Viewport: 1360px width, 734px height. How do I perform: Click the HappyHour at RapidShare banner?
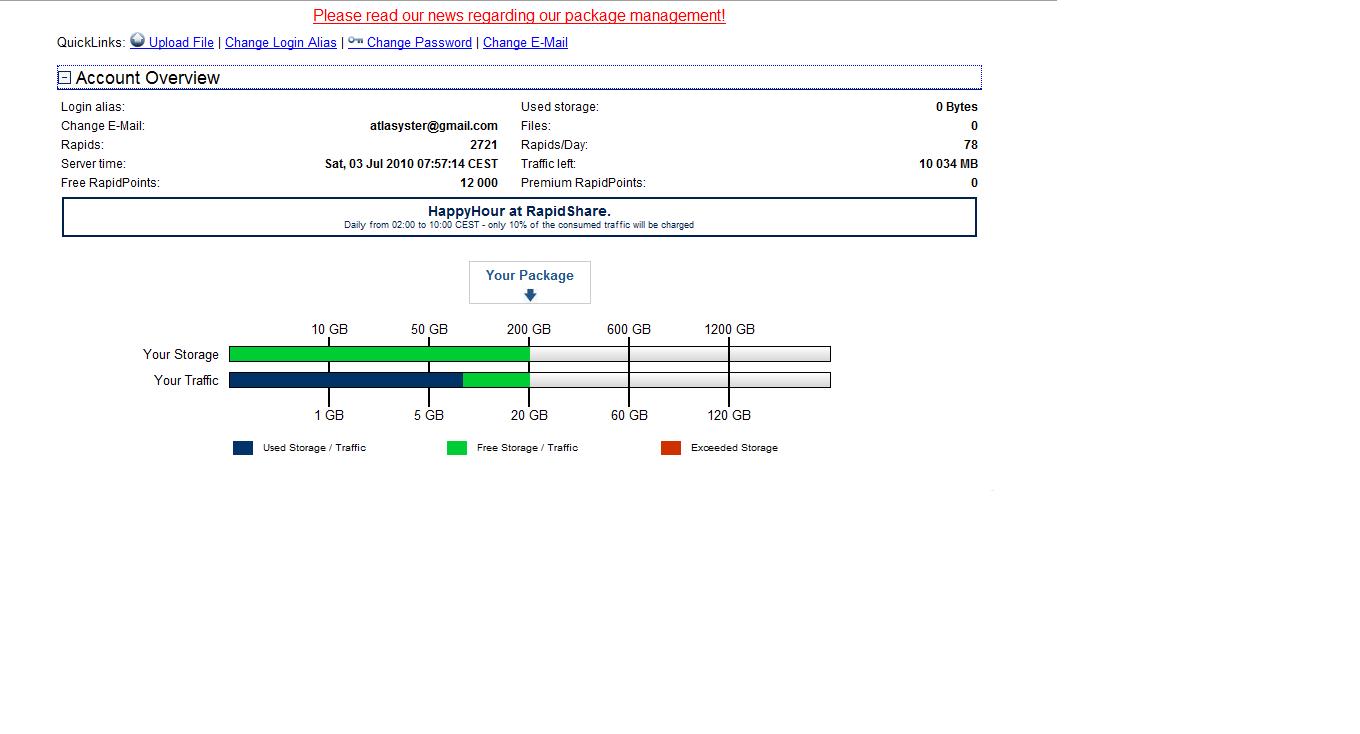point(519,217)
